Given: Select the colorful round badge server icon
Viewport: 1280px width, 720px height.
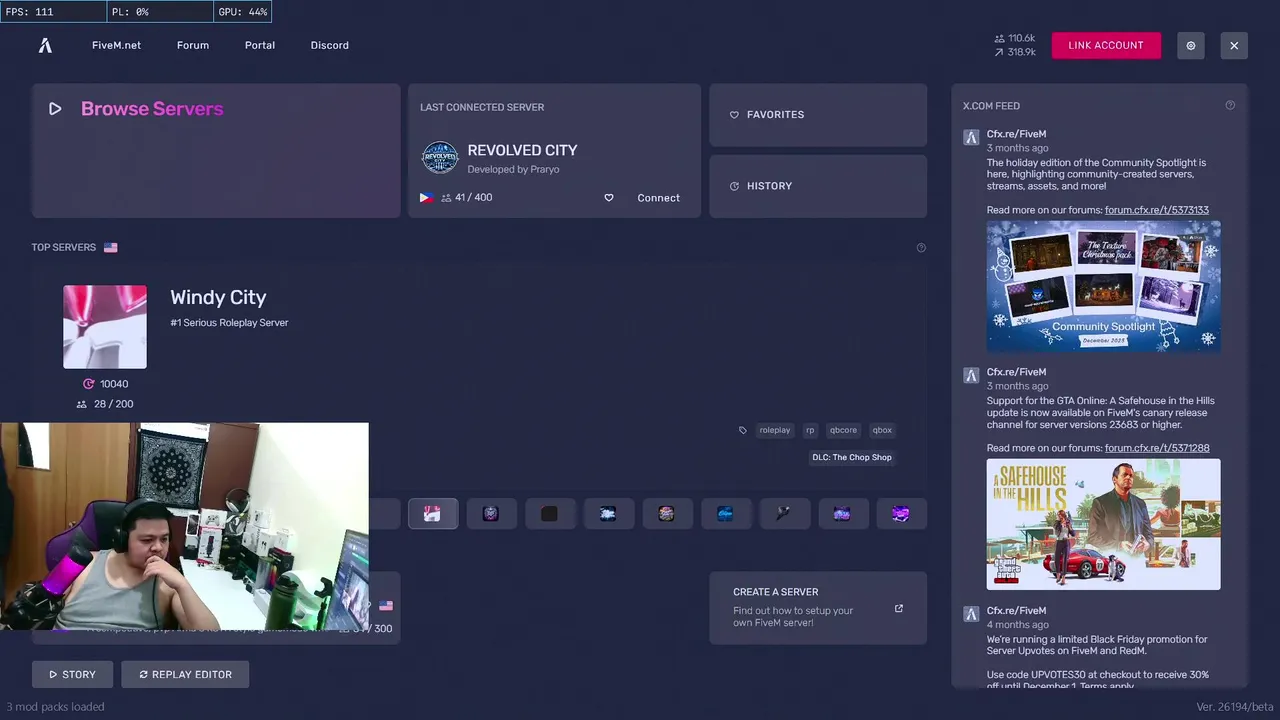Looking at the screenshot, I should pos(667,513).
